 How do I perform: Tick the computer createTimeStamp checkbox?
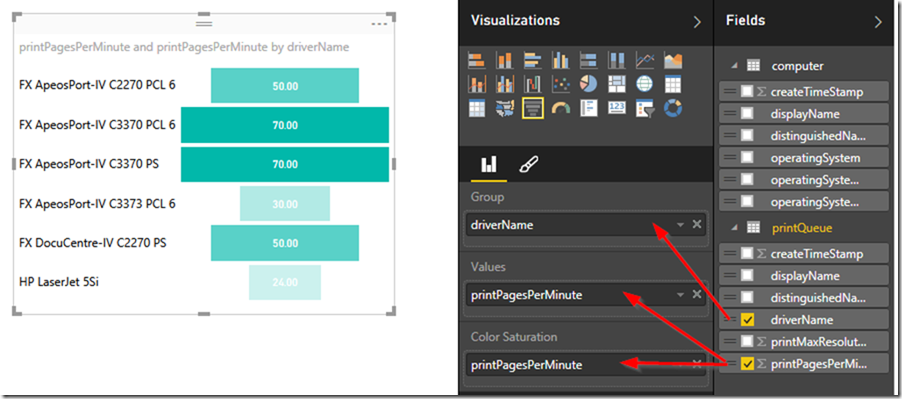(747, 91)
